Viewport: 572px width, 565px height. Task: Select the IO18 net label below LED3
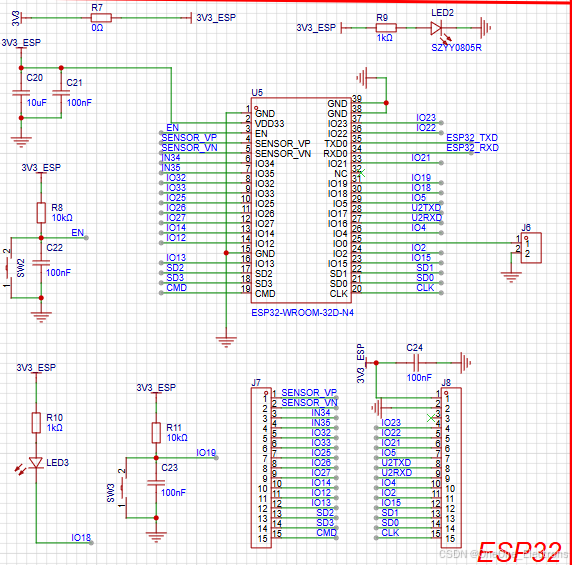click(x=81, y=538)
